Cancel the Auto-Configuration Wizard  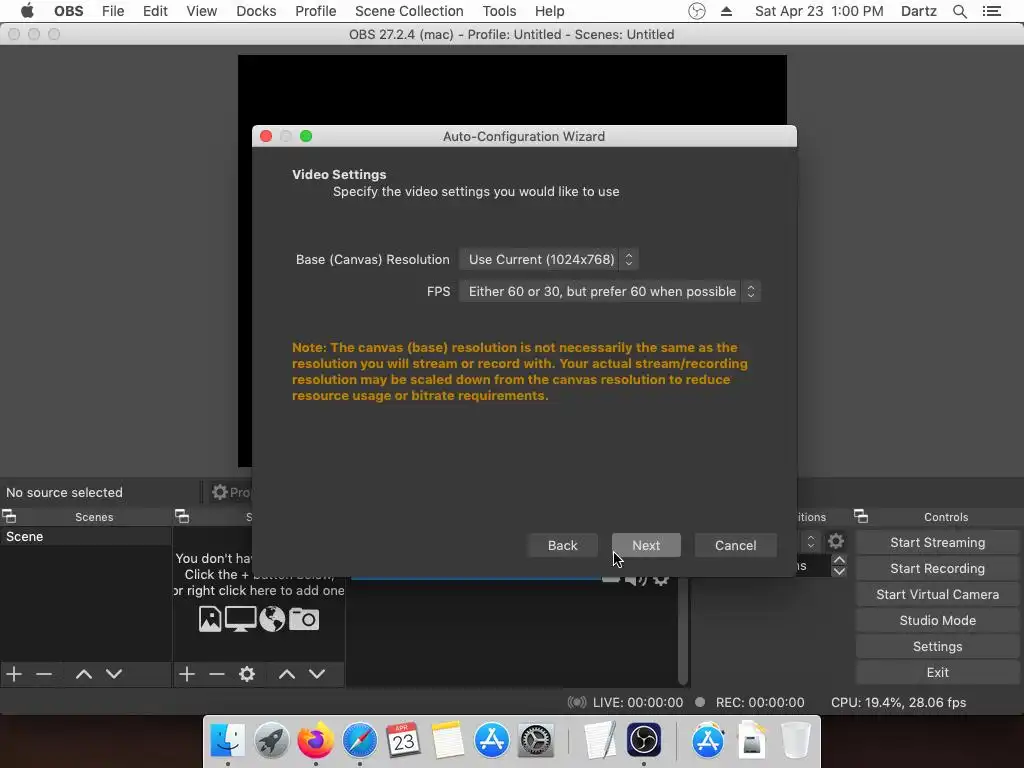tap(735, 545)
